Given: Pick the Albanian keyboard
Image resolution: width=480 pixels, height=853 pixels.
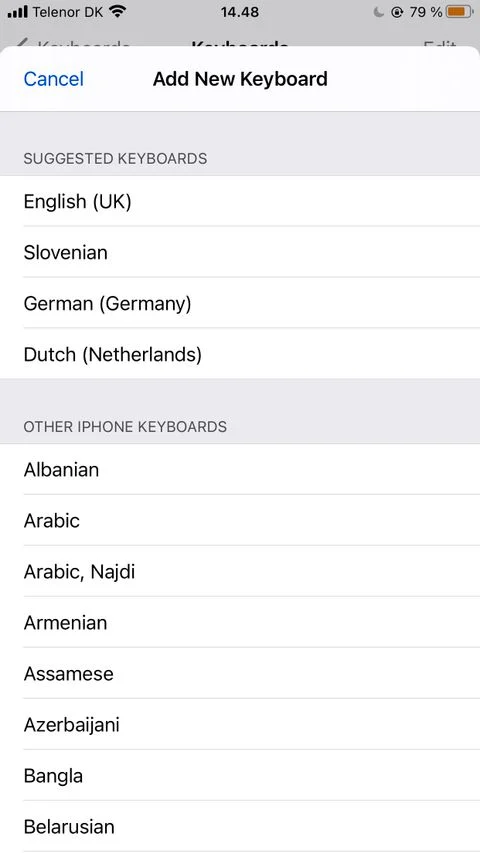Looking at the screenshot, I should point(240,469).
